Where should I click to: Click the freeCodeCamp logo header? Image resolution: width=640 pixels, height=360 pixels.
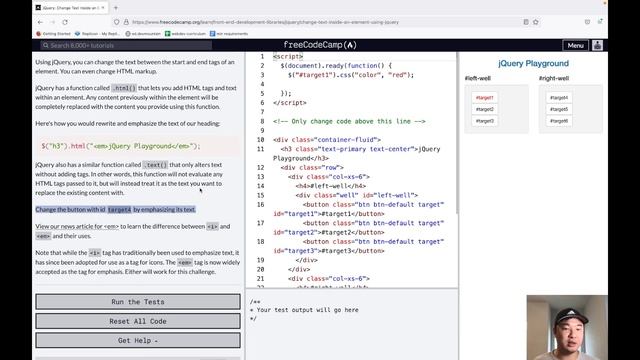(x=320, y=45)
